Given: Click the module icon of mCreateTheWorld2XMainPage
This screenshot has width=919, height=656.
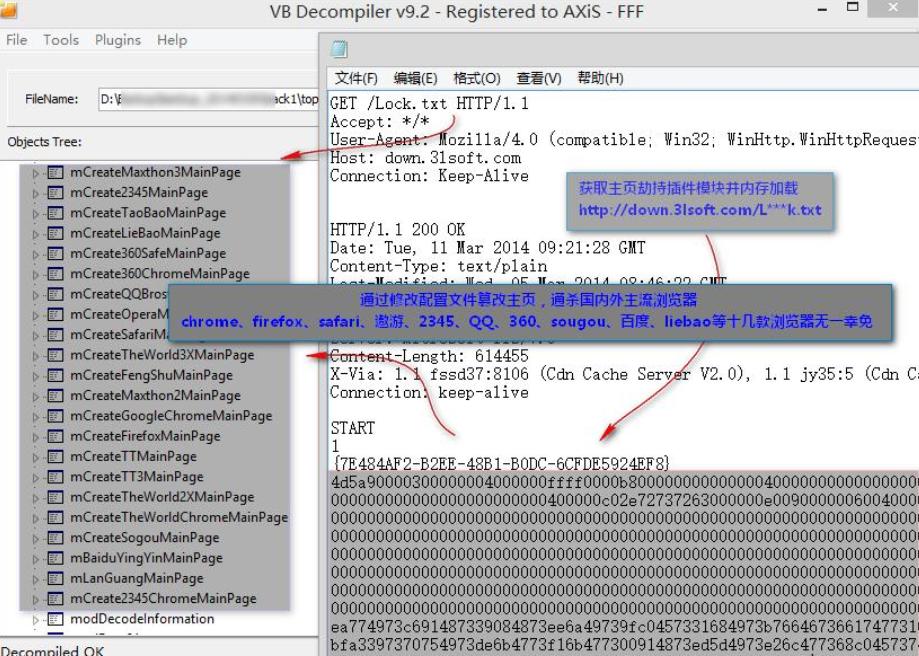Looking at the screenshot, I should coord(55,497).
